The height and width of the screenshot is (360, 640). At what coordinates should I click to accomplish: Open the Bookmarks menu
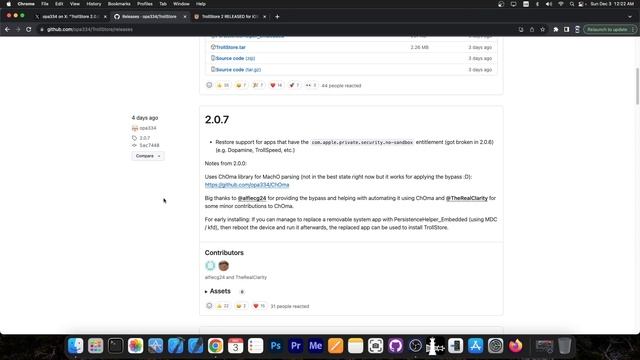pos(119,4)
